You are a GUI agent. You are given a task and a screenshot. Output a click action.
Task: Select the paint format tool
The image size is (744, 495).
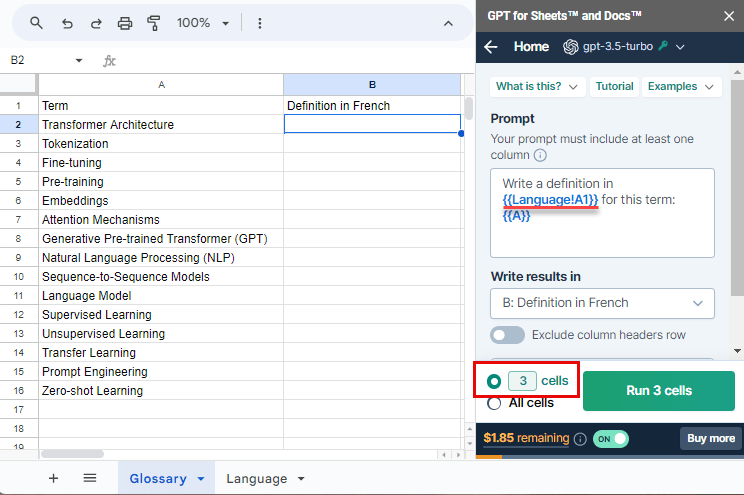coord(153,23)
